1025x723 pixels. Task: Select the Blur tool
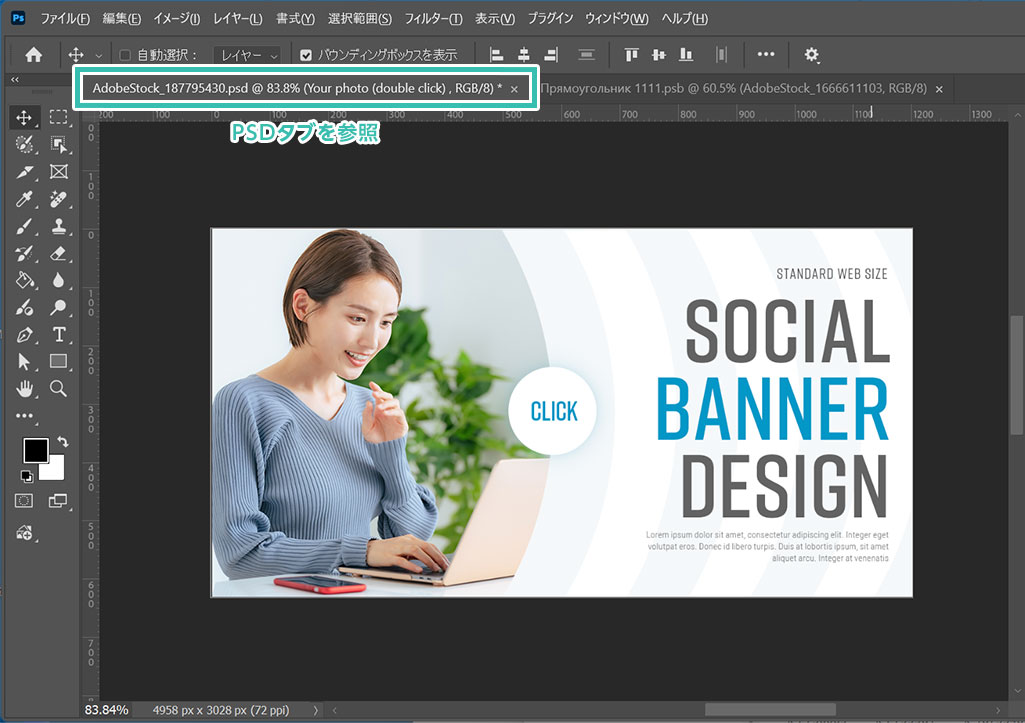point(58,280)
